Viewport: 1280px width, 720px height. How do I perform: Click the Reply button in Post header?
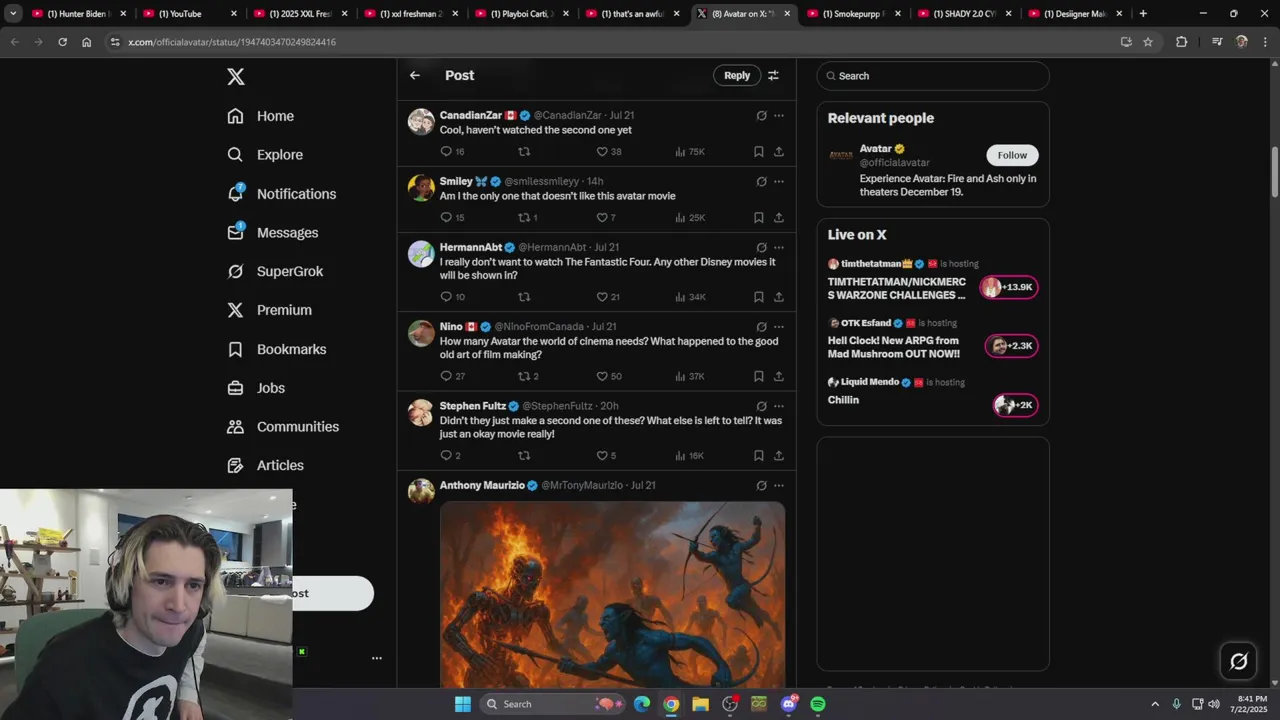(737, 75)
